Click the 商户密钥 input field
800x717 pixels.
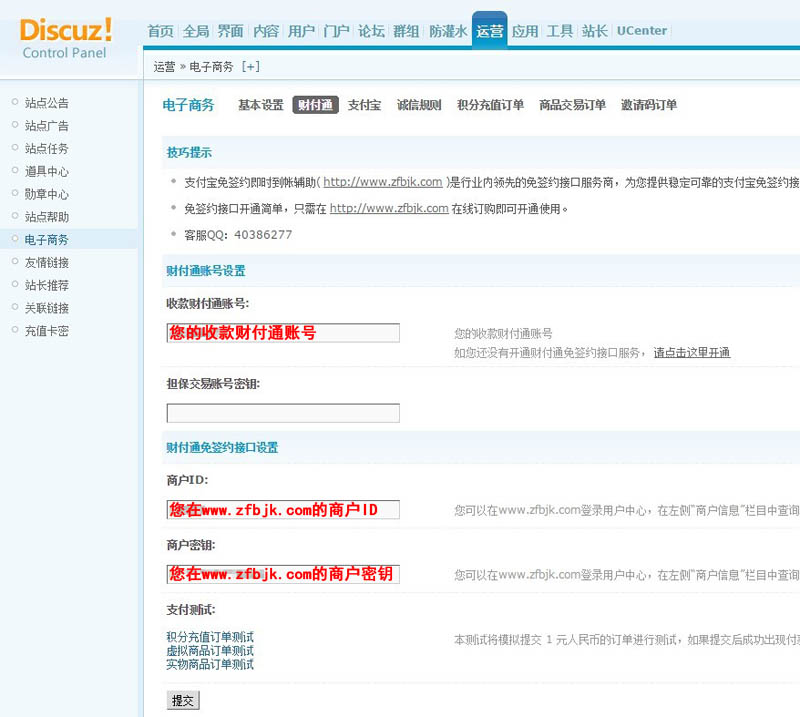(x=283, y=574)
